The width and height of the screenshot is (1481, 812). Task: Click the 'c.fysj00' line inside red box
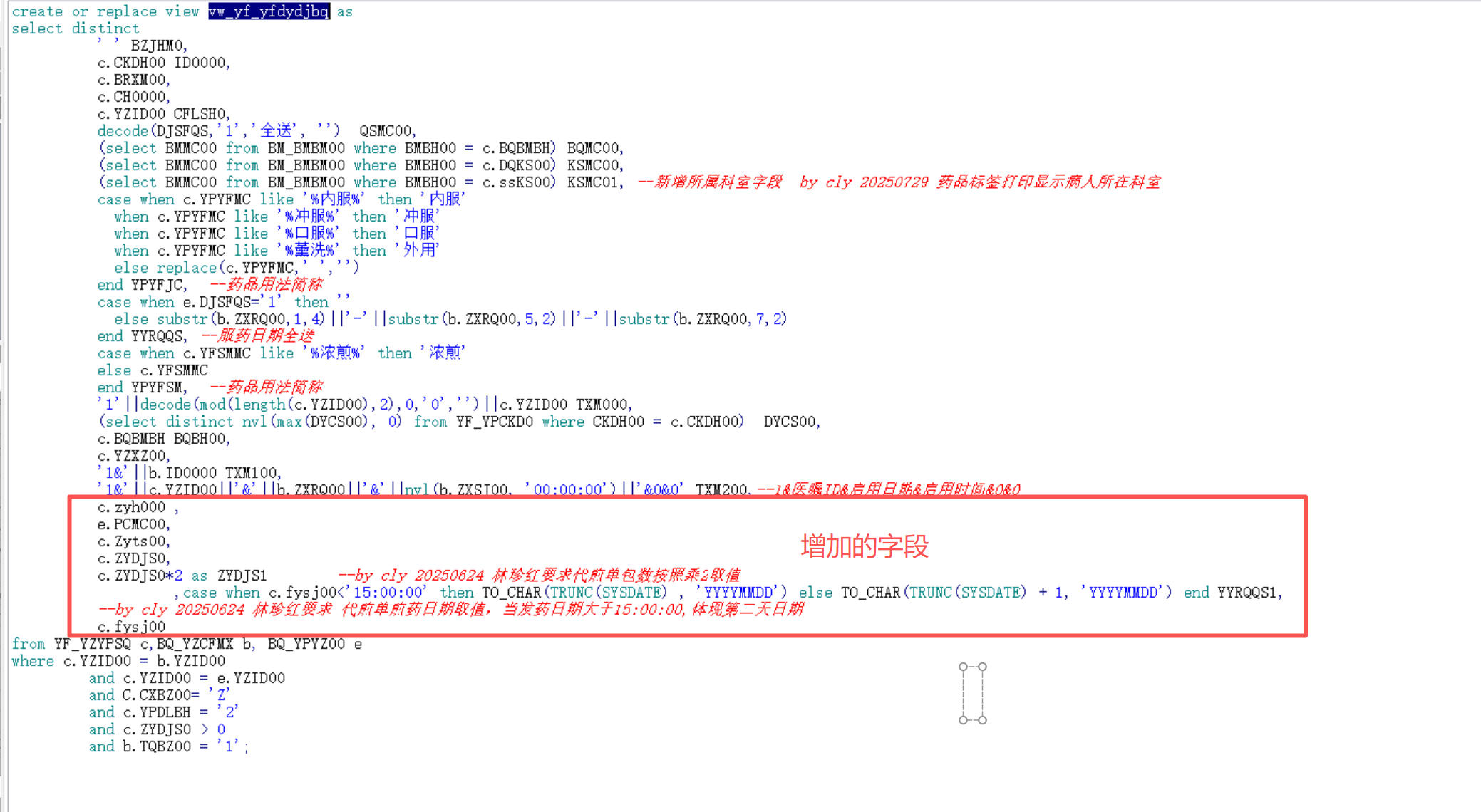click(131, 627)
